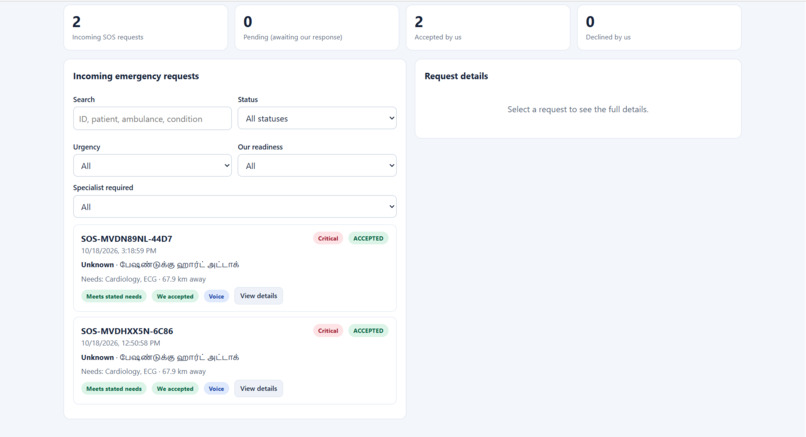806x437 pixels.
Task: Click timestamp 10/18/2026, 12:50:58 PM
Action: pos(121,343)
